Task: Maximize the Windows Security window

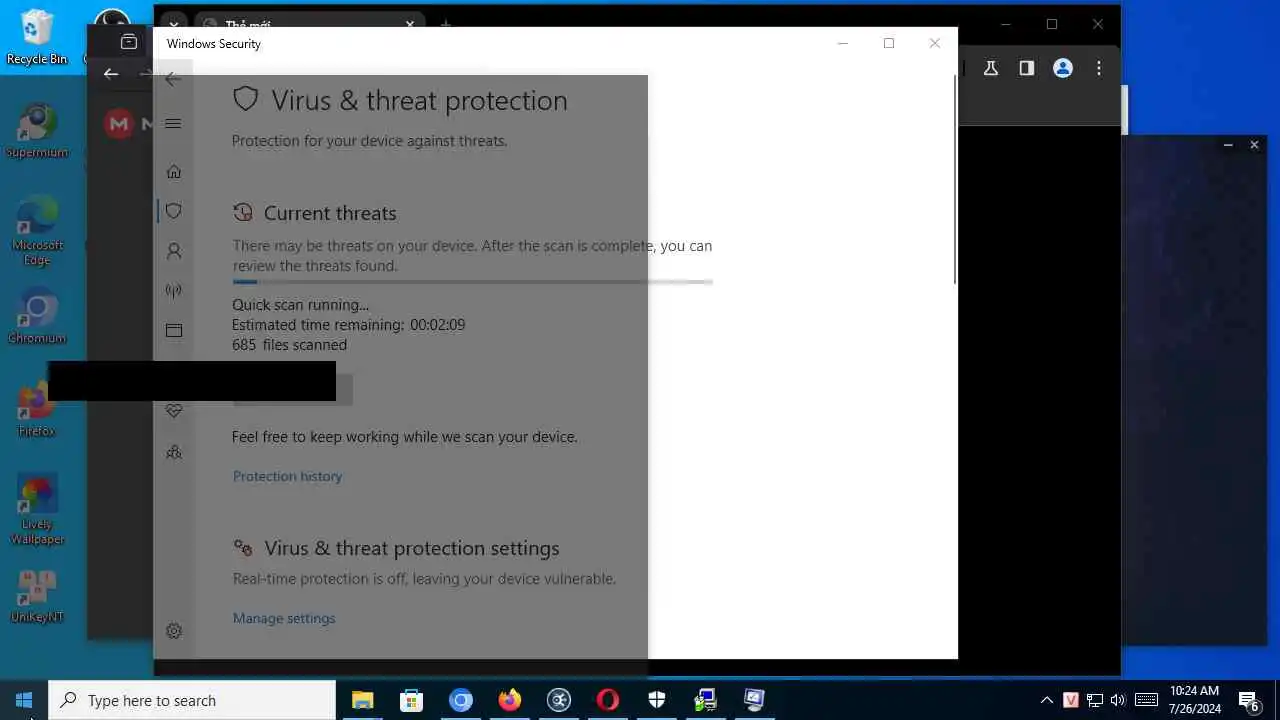Action: click(x=888, y=43)
